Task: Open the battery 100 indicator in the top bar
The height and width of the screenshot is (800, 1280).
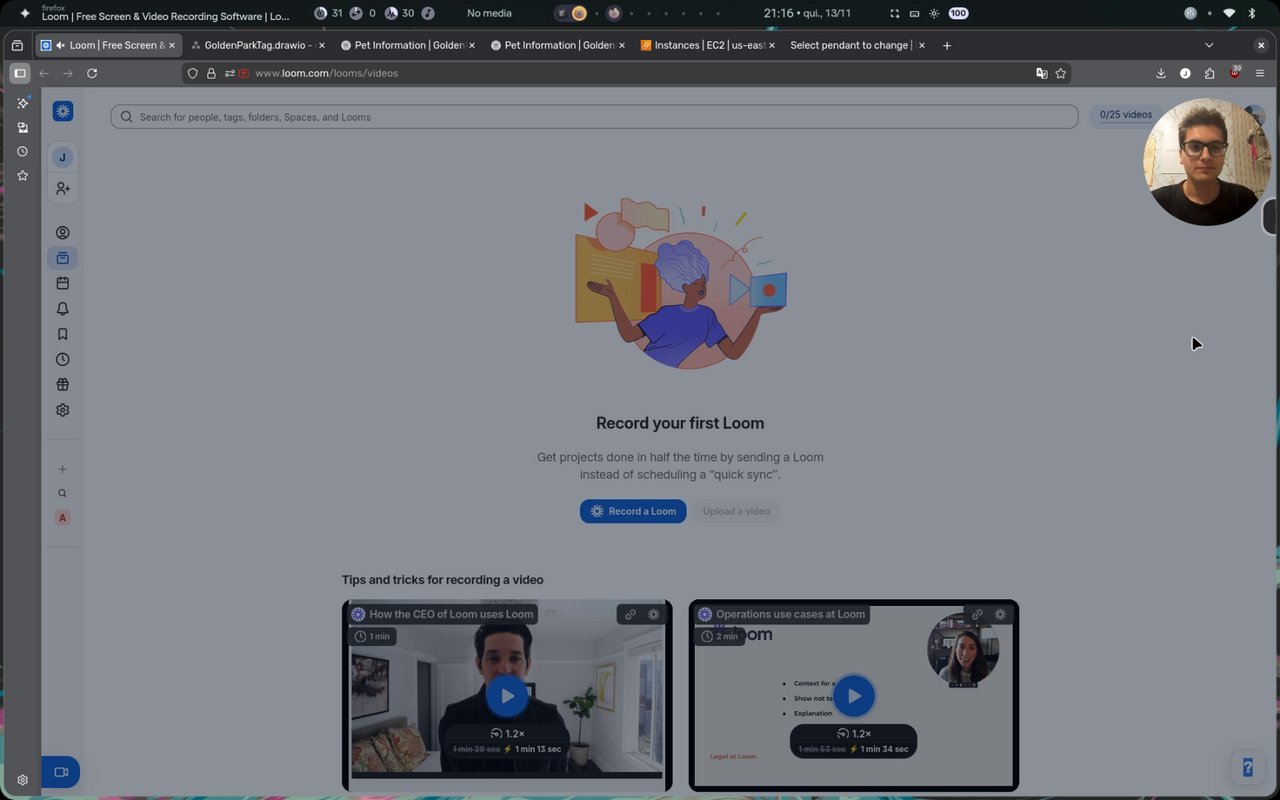Action: coord(958,13)
